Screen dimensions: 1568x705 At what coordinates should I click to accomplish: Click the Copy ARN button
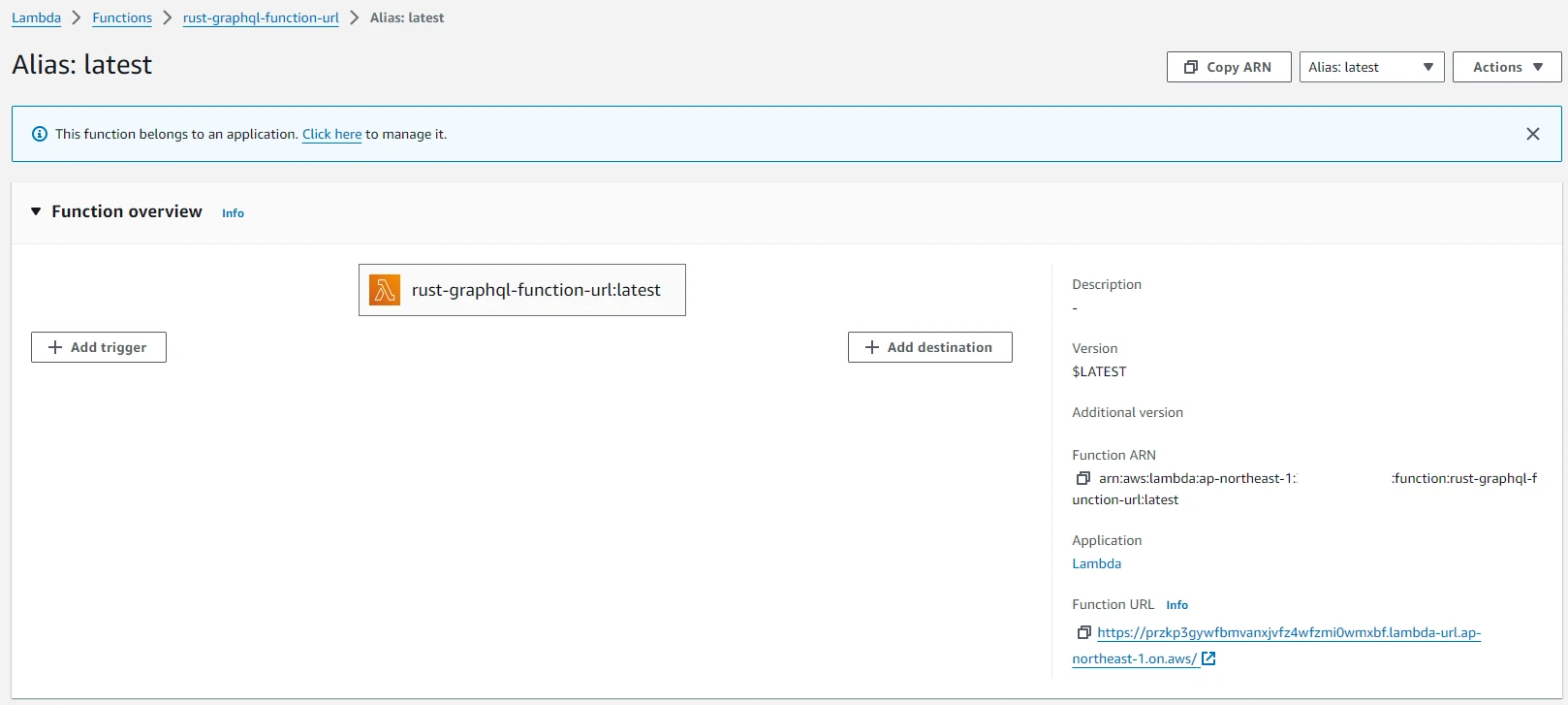[1228, 67]
